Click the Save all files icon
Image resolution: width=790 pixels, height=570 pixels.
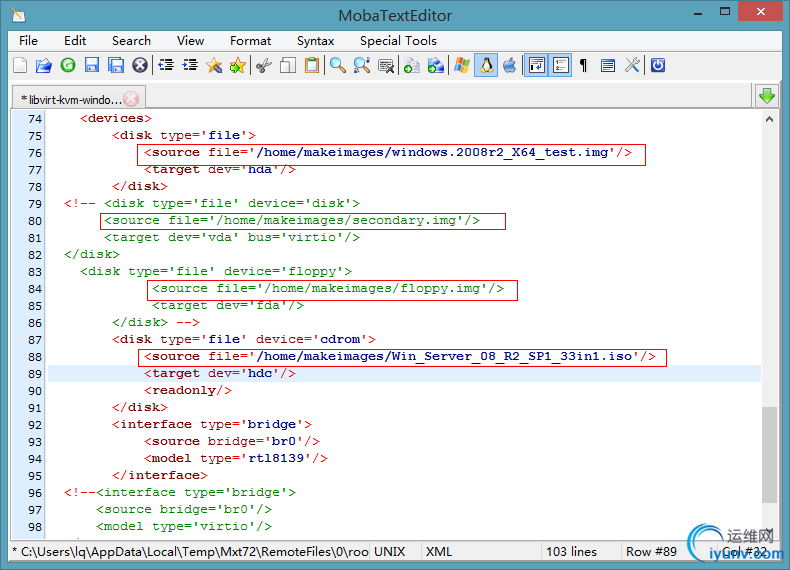(116, 66)
